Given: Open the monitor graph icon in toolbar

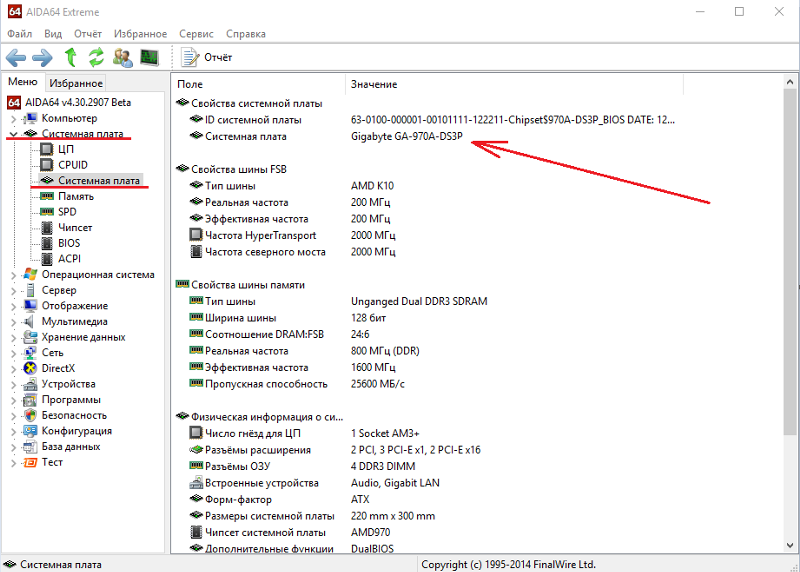Looking at the screenshot, I should click(149, 57).
